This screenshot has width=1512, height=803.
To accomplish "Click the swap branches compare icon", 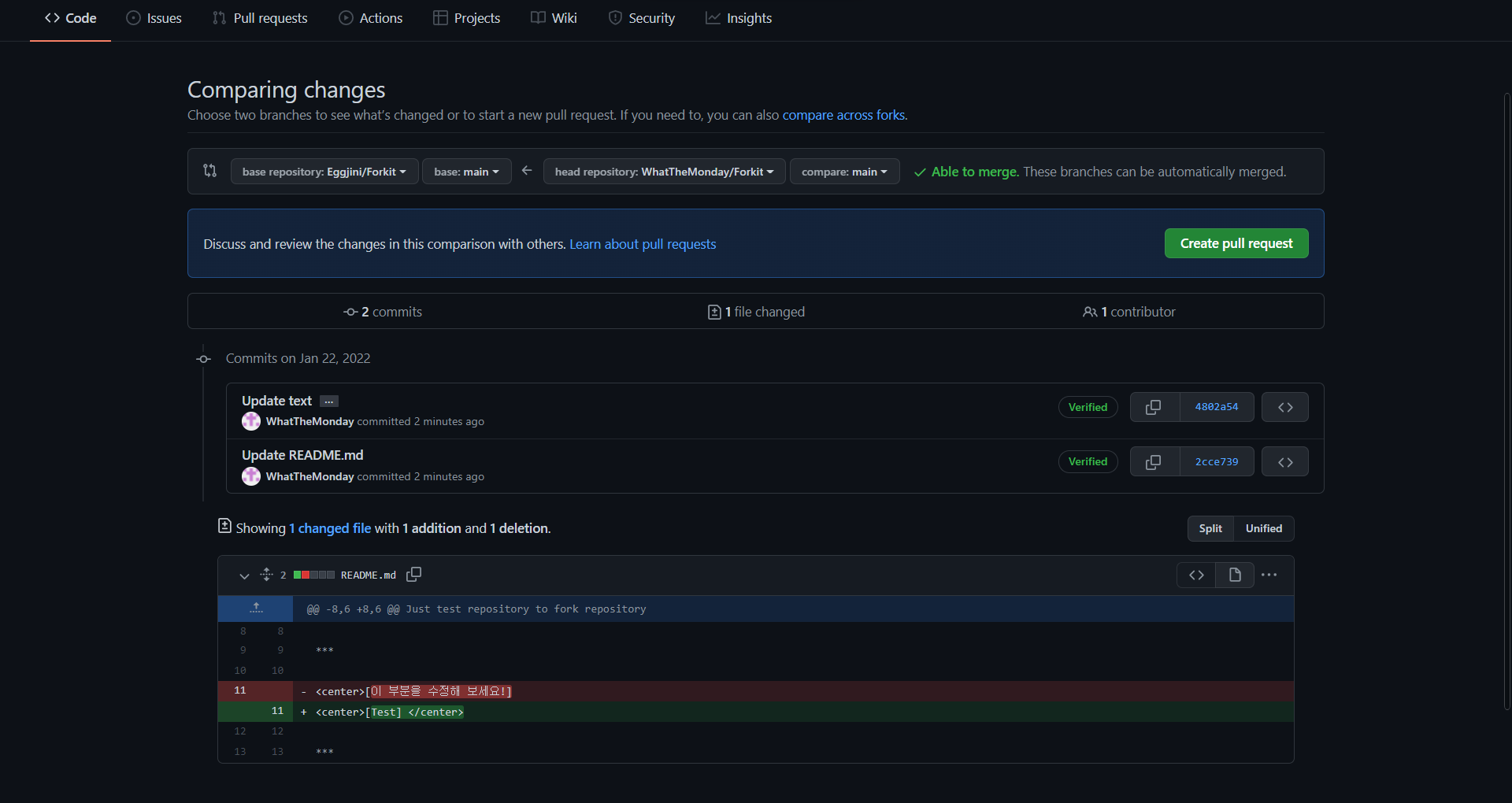I will point(209,171).
